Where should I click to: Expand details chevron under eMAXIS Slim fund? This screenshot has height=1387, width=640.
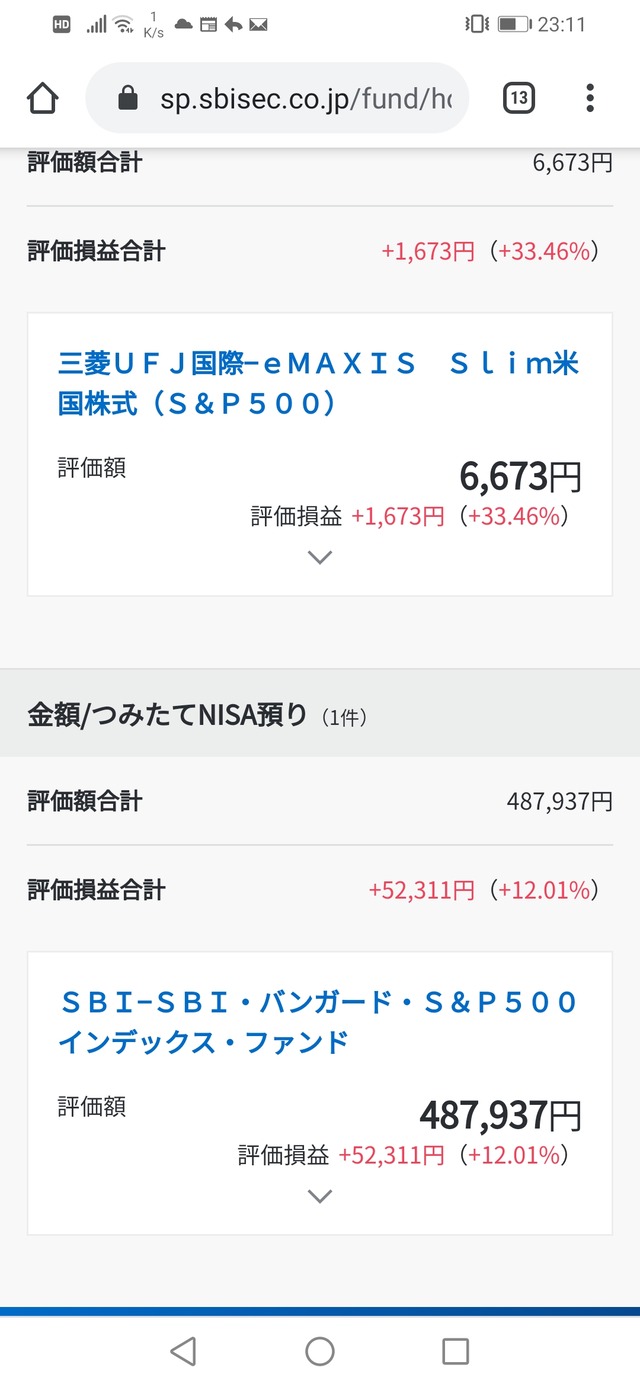point(320,558)
